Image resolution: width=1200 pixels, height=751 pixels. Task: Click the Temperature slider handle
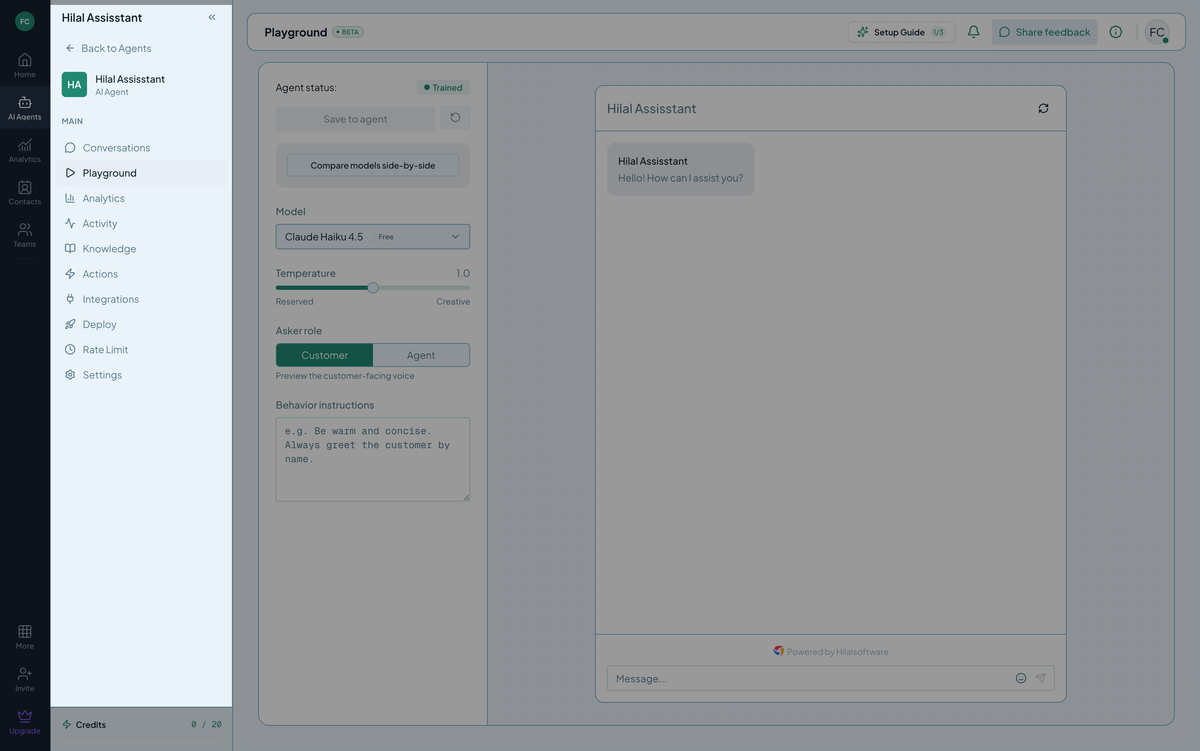373,288
